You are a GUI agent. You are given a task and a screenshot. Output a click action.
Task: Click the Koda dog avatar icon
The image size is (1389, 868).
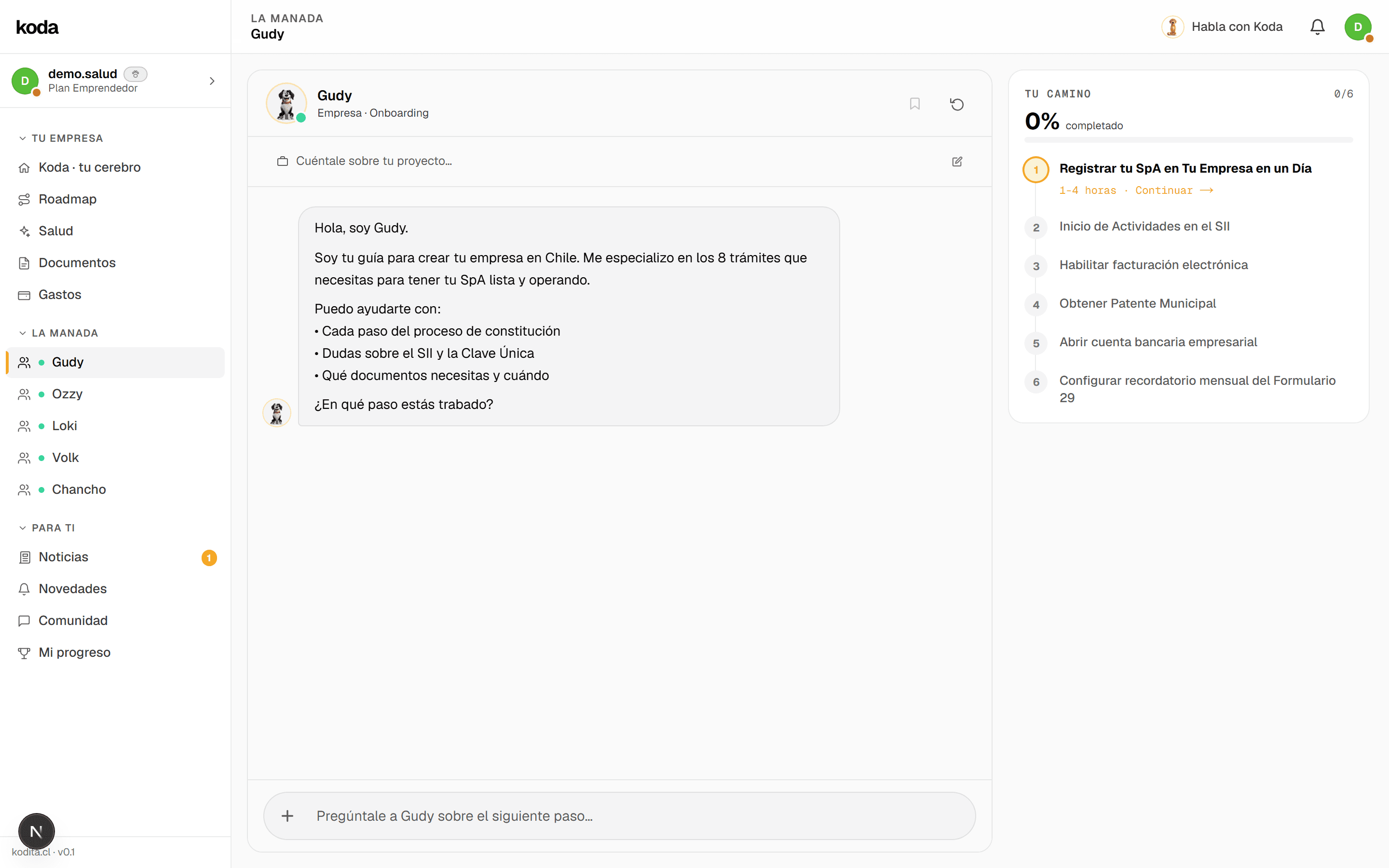point(1172,27)
